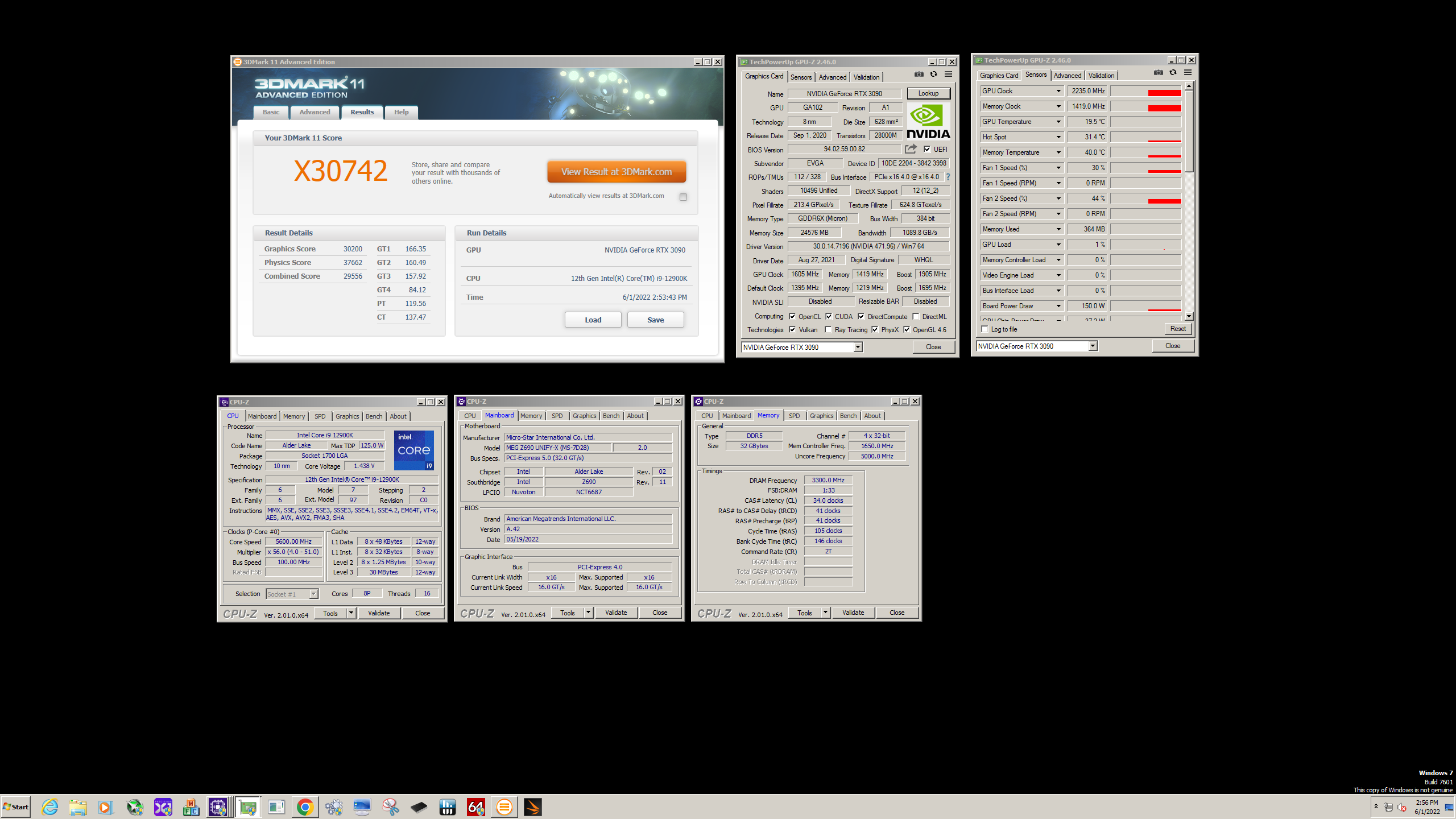The height and width of the screenshot is (819, 1456).
Task: Toggle the OpenCL computing checkbox
Action: [792, 316]
